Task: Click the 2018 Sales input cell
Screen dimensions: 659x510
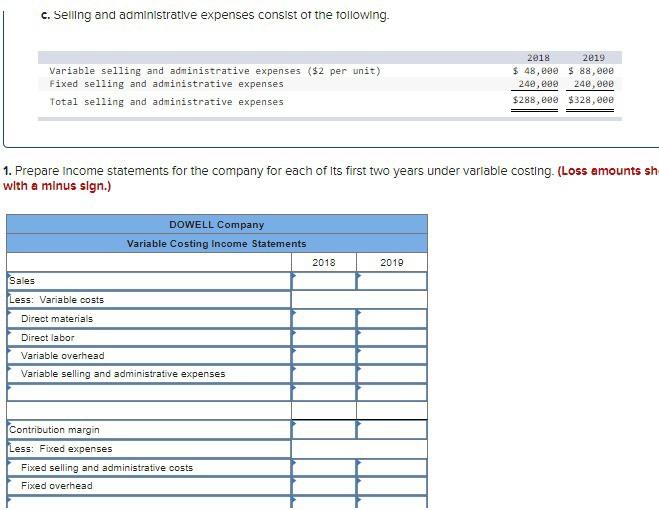Action: (324, 281)
